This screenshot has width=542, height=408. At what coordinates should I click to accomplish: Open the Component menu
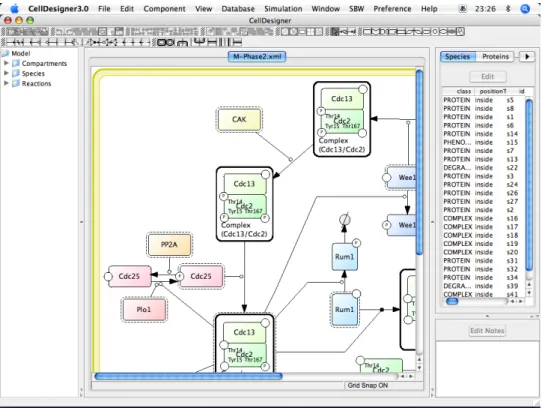(164, 9)
